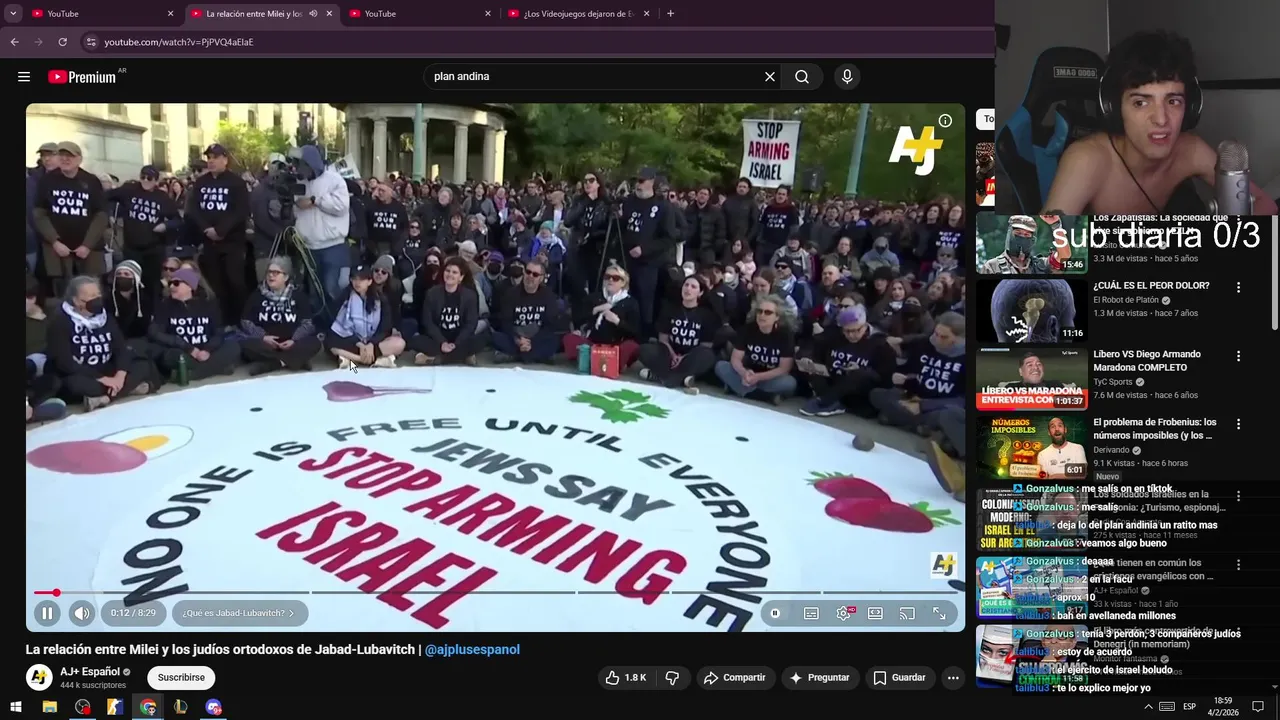Screen dimensions: 1280x720
Task: Turn on subtitles with captions button
Action: pyautogui.click(x=811, y=614)
